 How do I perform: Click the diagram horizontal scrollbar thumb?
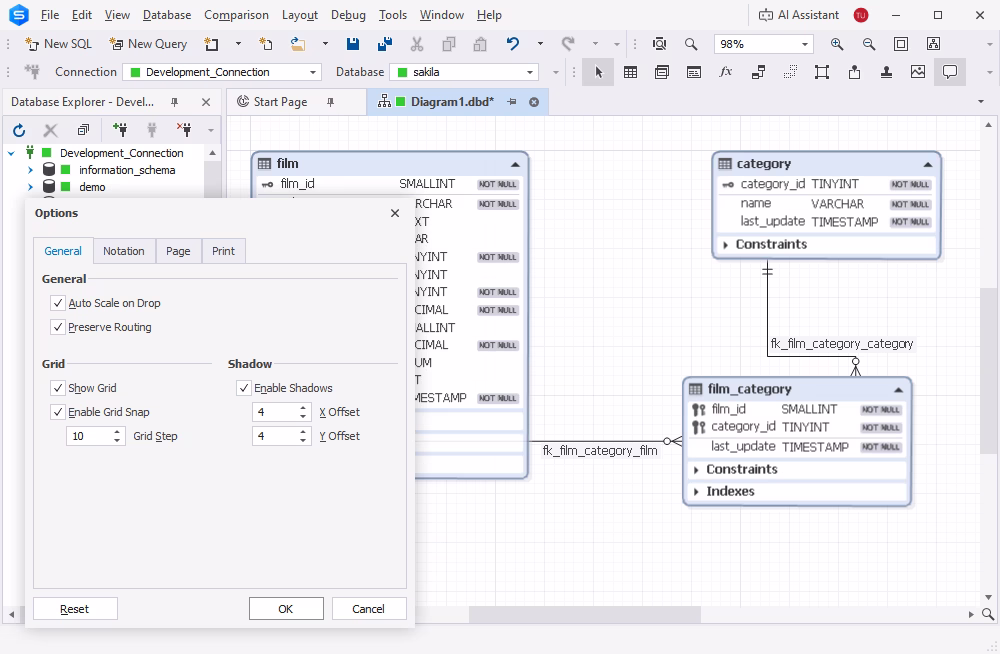pyautogui.click(x=585, y=614)
